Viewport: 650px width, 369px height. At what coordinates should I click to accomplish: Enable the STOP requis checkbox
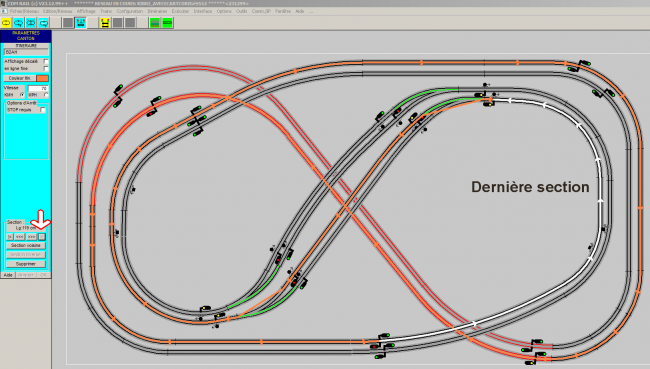coord(43,110)
